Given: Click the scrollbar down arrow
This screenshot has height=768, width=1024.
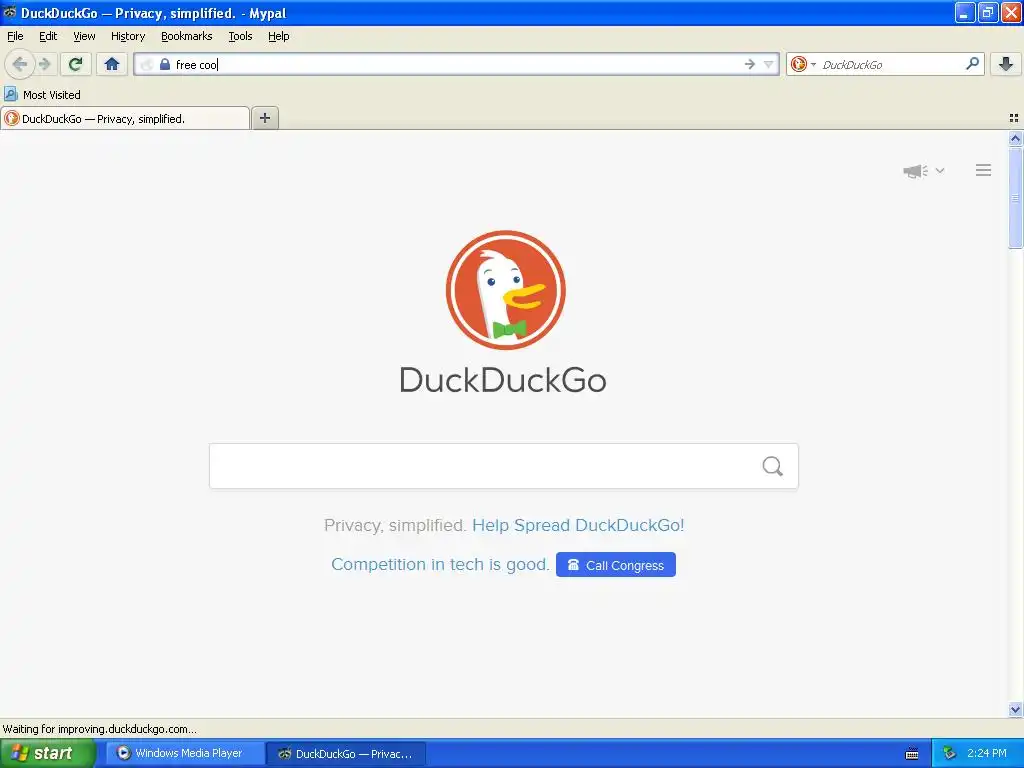Looking at the screenshot, I should click(x=1015, y=709).
